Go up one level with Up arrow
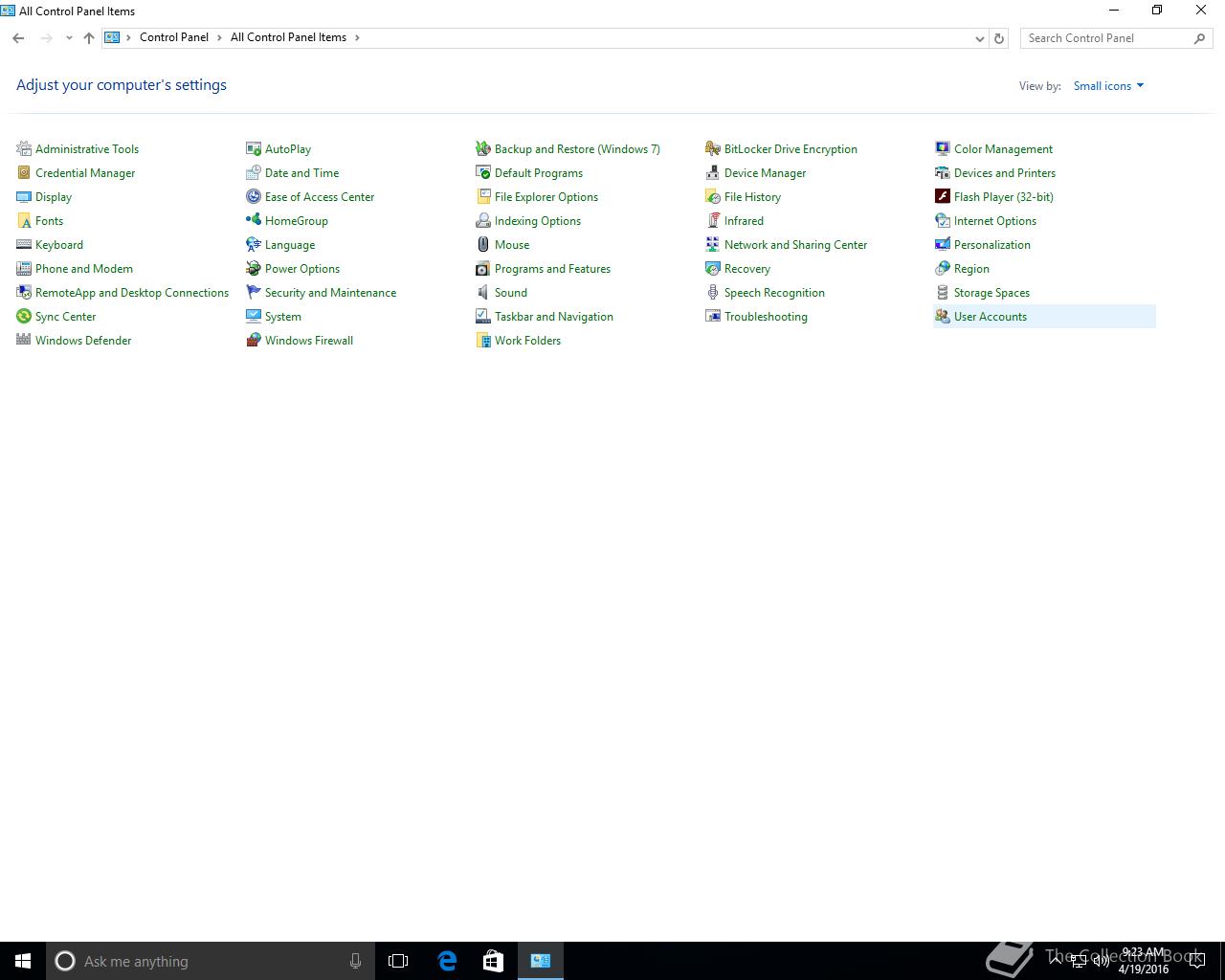1225x980 pixels. coord(89,38)
